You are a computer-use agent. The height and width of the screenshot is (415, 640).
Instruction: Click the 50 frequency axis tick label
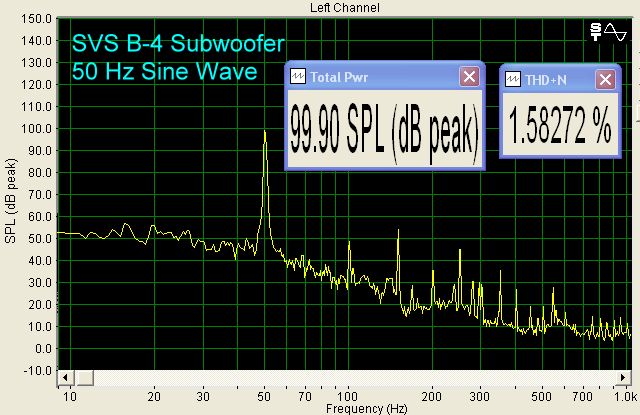point(264,397)
